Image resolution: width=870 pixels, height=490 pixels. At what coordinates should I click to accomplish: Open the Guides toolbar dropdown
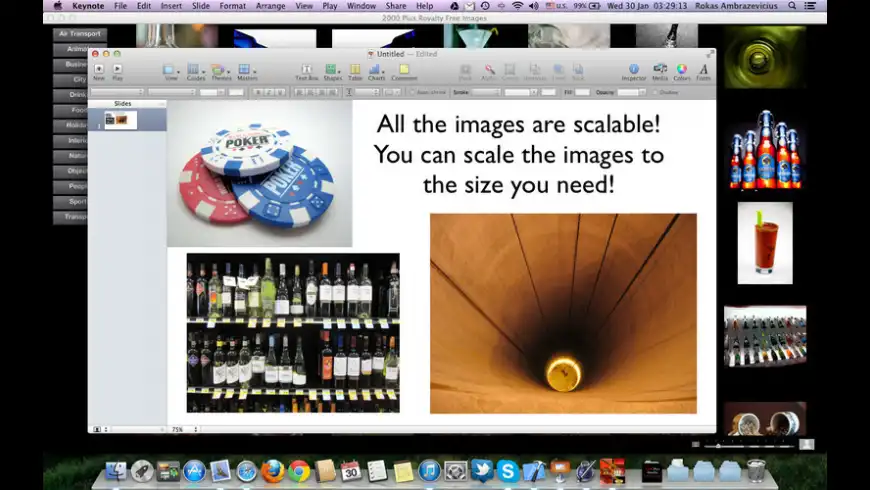click(x=195, y=72)
